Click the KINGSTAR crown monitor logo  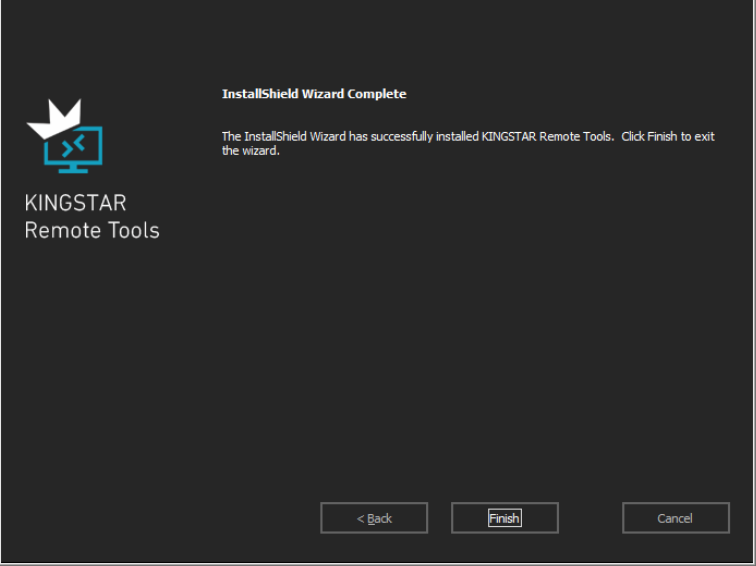[x=65, y=136]
